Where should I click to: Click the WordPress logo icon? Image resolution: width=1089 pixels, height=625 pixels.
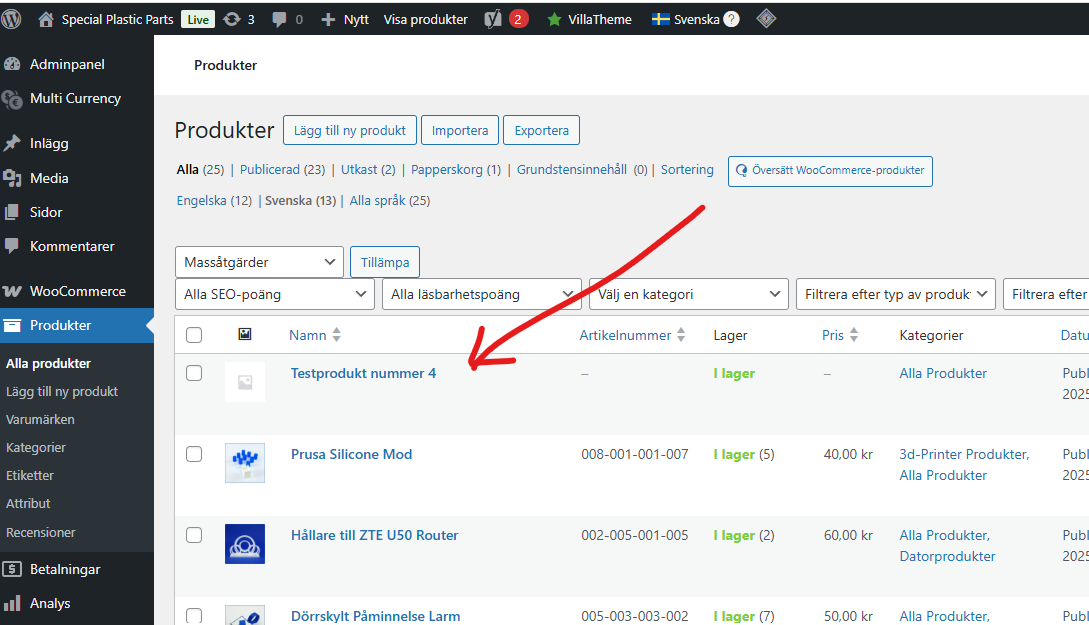pyautogui.click(x=11, y=19)
